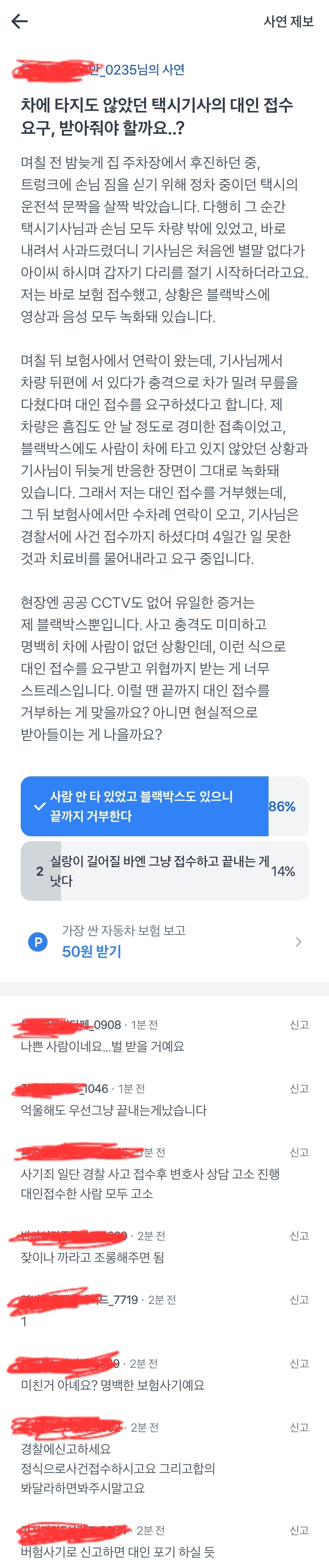Report the comment that just says 1
The image size is (329, 1568).
click(x=299, y=1299)
